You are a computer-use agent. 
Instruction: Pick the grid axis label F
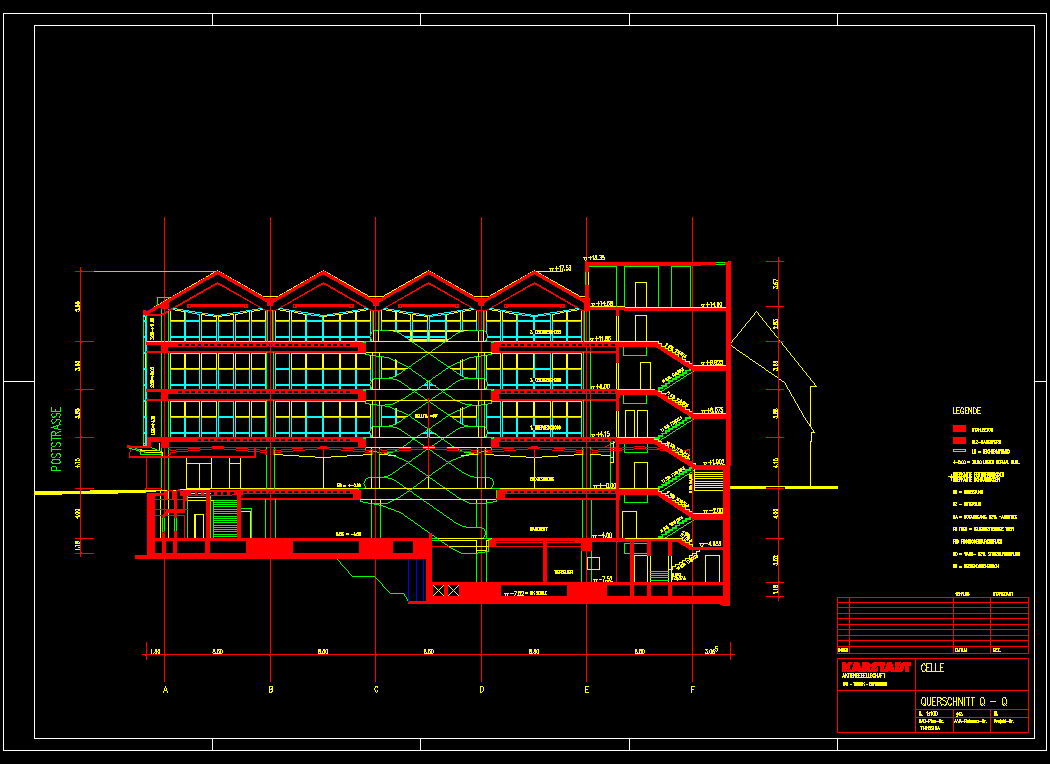[692, 689]
